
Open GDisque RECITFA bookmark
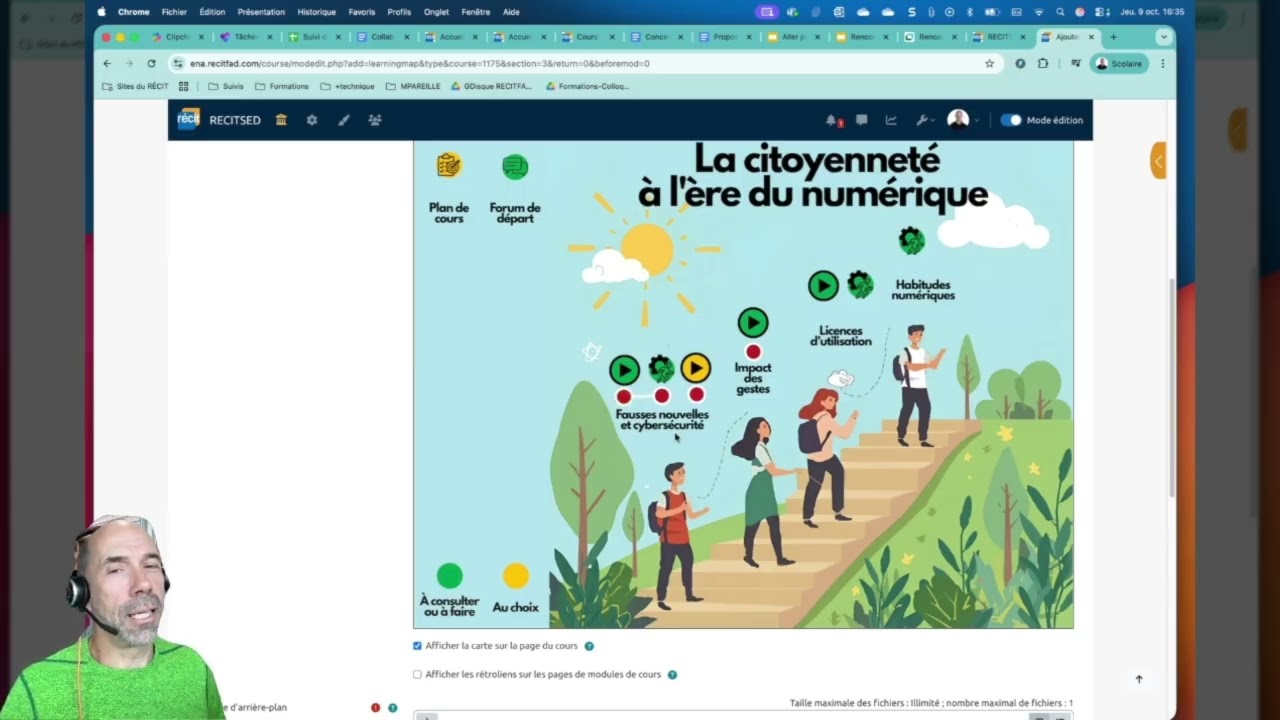pos(492,86)
